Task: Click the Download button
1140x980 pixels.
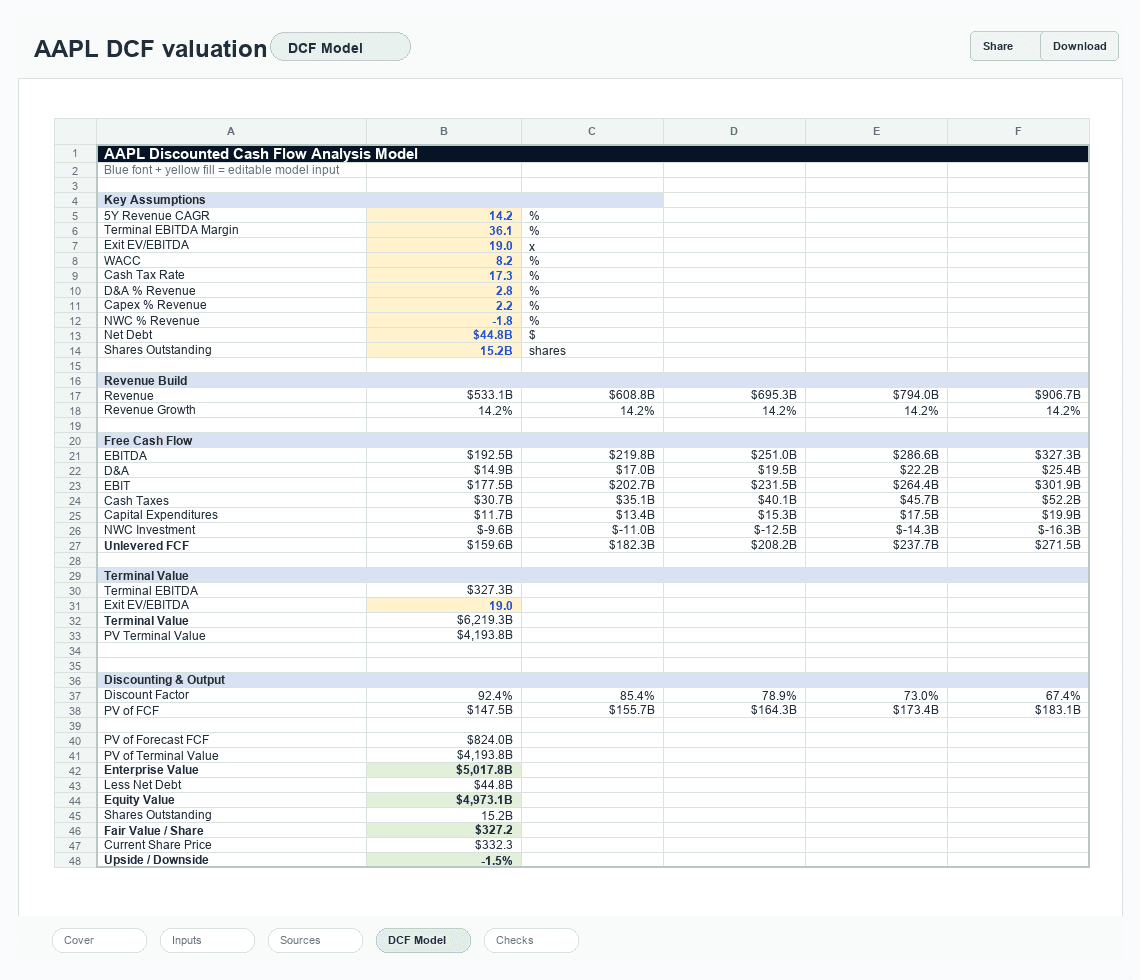Action: tap(1080, 47)
